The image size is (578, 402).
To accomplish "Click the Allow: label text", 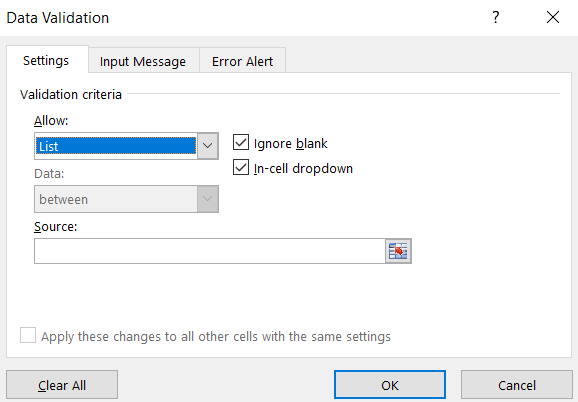I will pyautogui.click(x=51, y=120).
